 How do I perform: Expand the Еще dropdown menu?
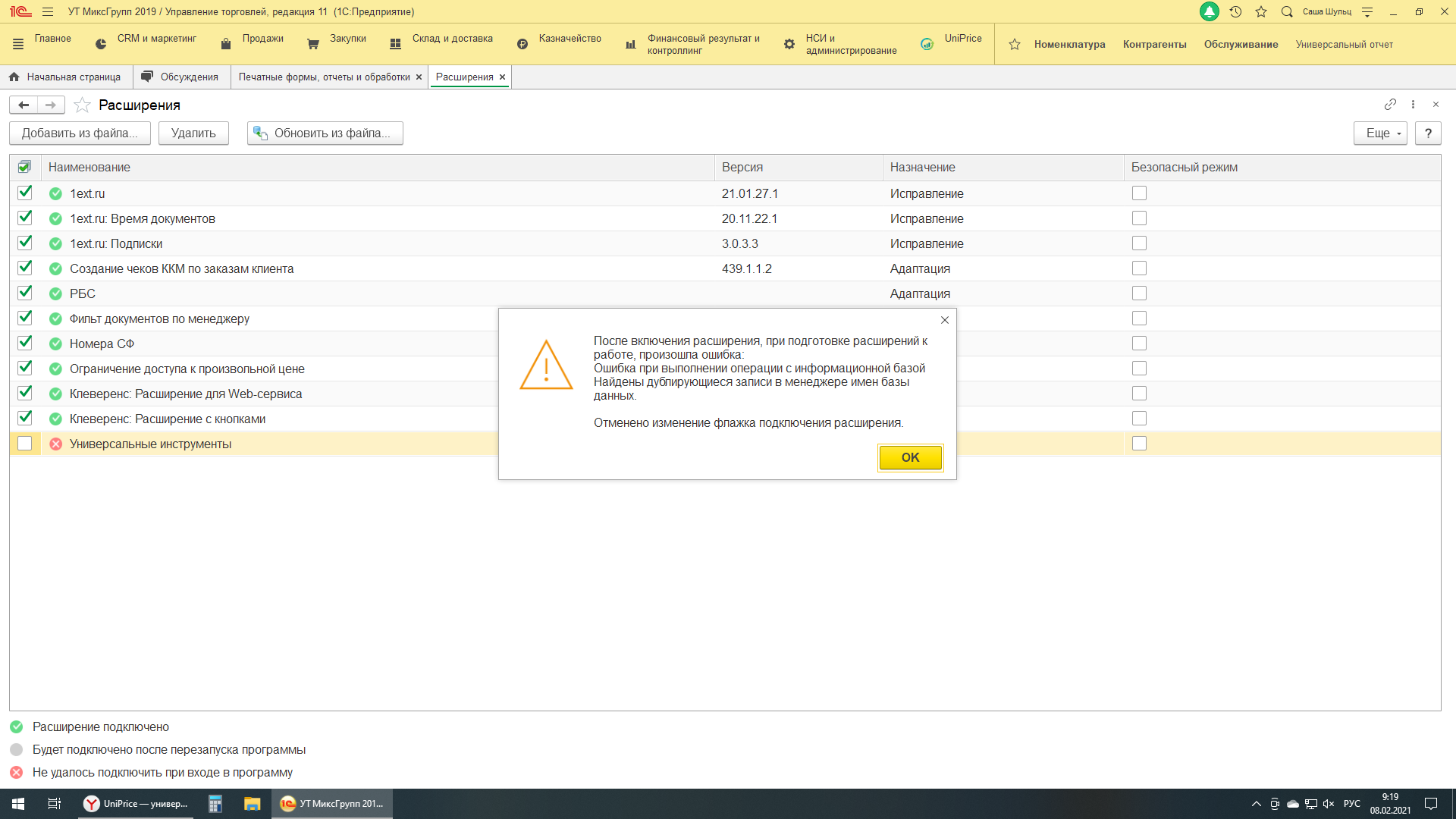pyautogui.click(x=1380, y=133)
